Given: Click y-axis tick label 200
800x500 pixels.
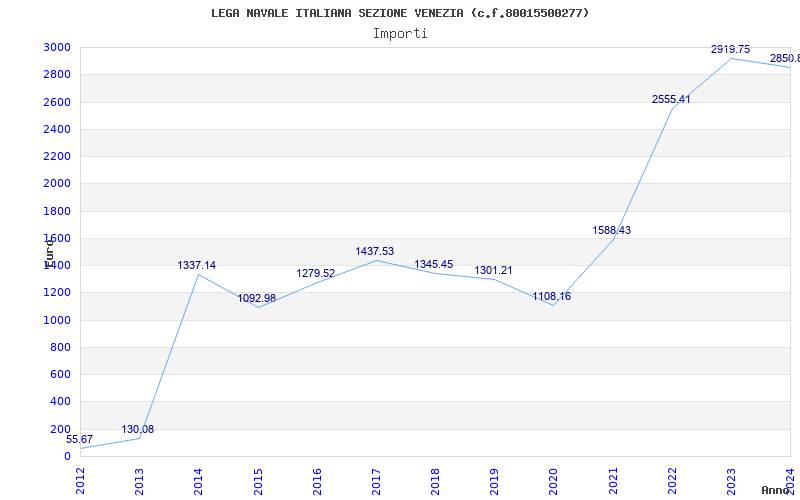Looking at the screenshot, I should 60,429.
